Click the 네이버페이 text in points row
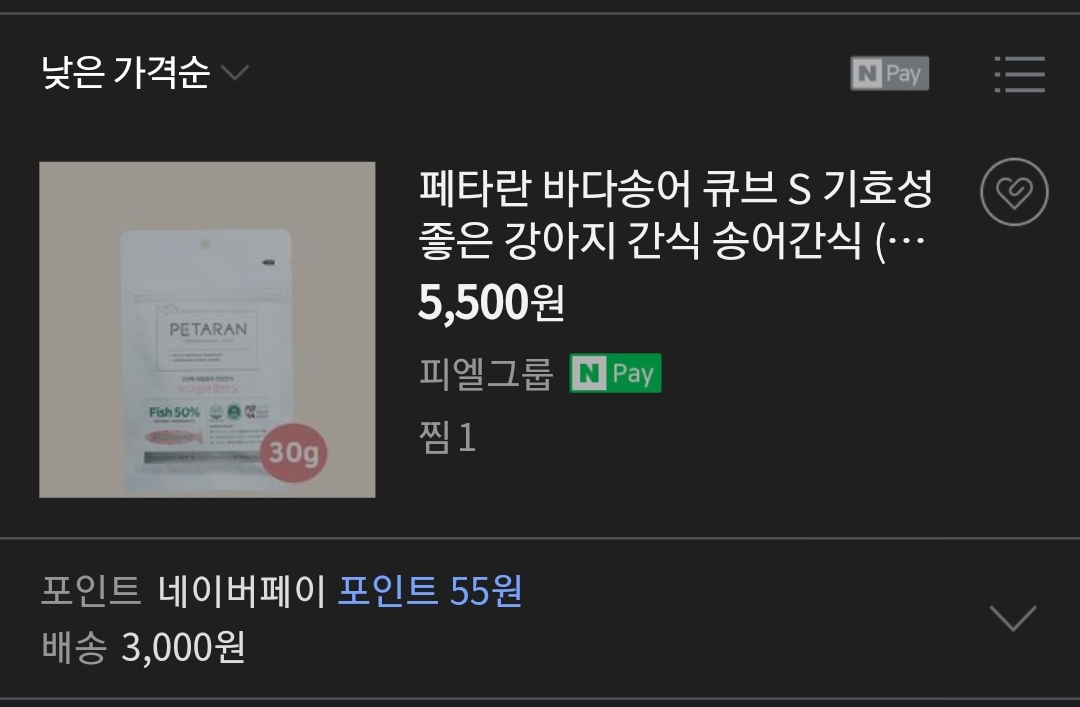 [241, 591]
